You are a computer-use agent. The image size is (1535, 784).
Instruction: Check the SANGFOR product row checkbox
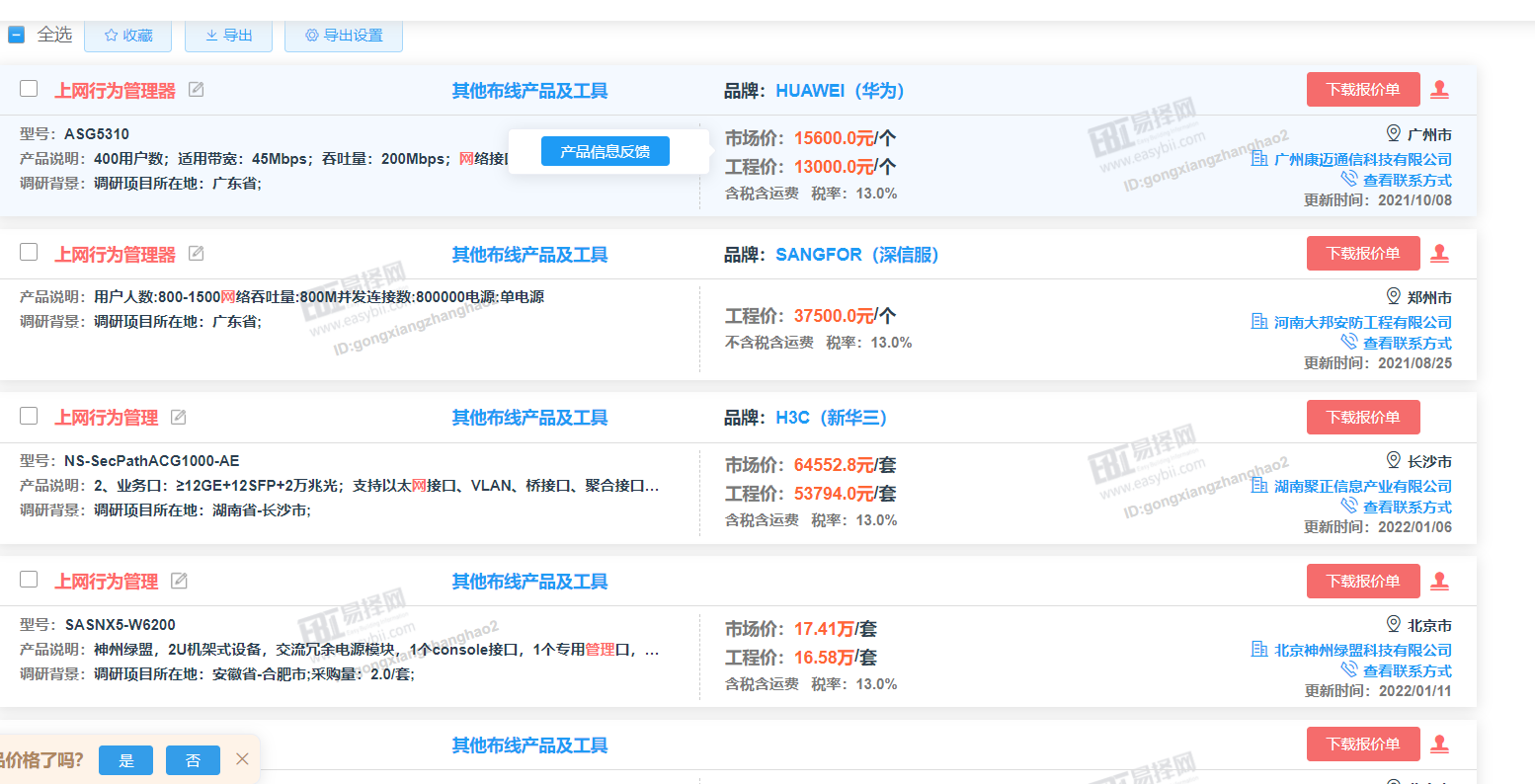[30, 252]
